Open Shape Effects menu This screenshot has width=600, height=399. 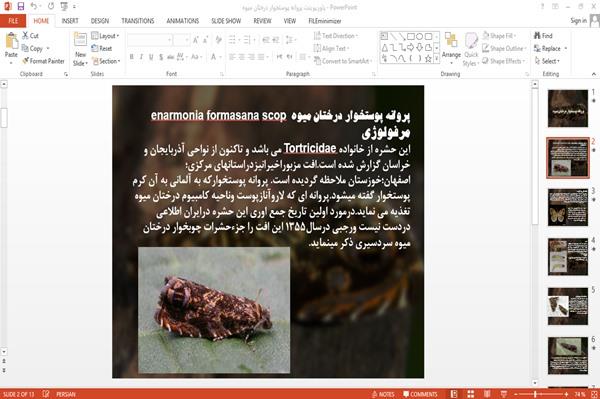coord(504,61)
